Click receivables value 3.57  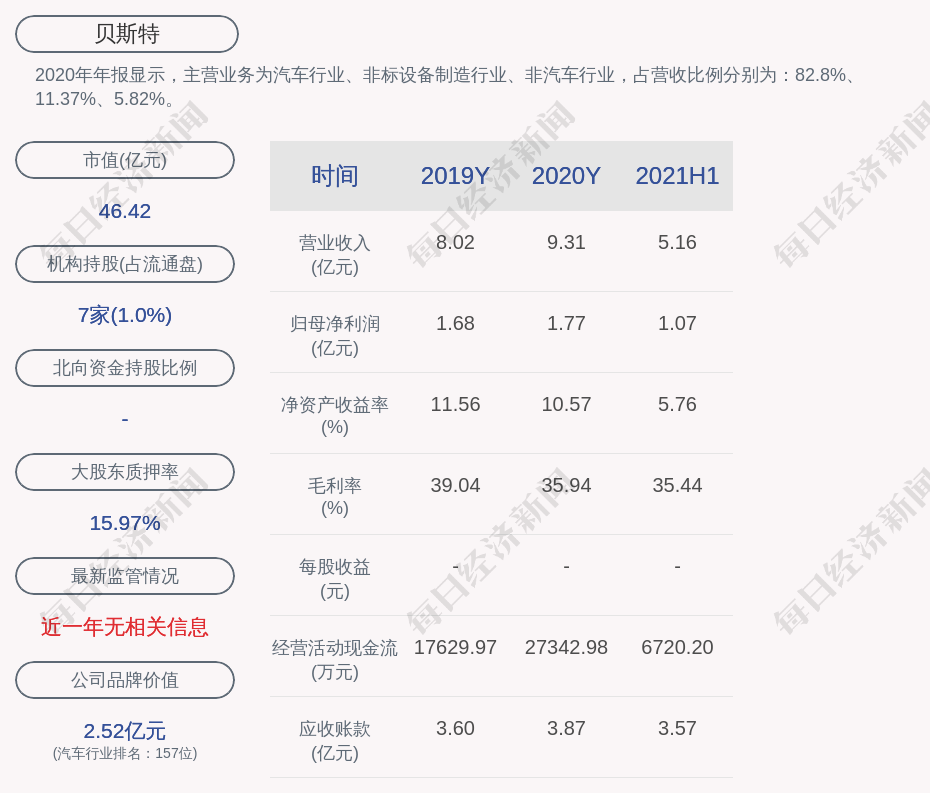(677, 728)
